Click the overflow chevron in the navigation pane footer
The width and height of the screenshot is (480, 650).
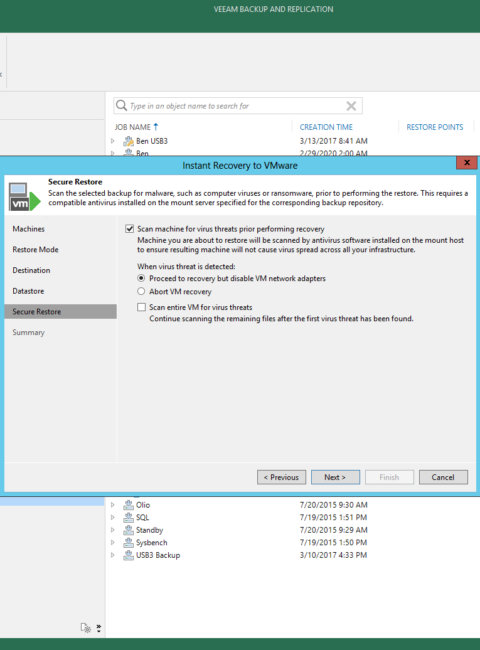[x=99, y=628]
